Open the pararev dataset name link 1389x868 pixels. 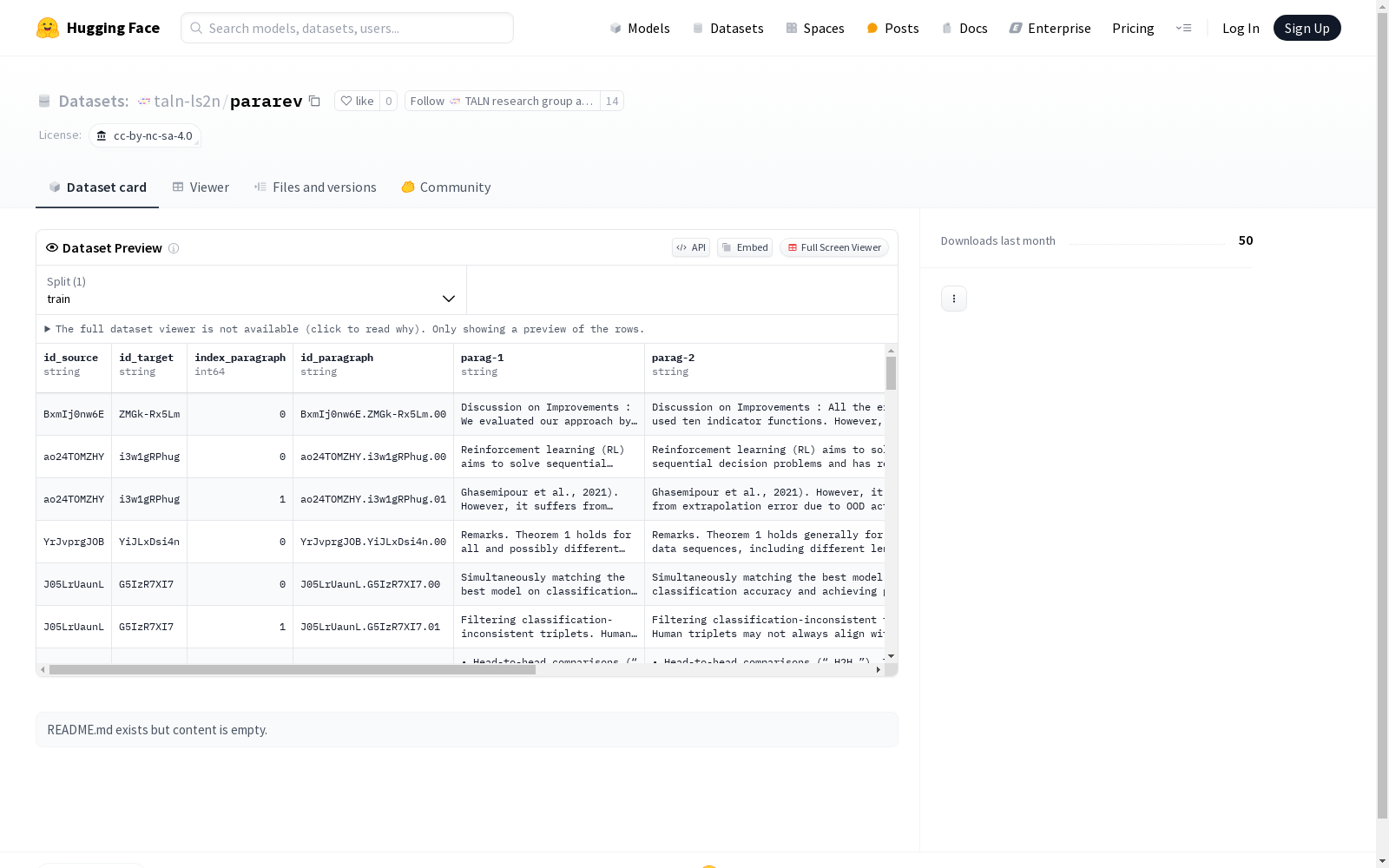pos(267,102)
